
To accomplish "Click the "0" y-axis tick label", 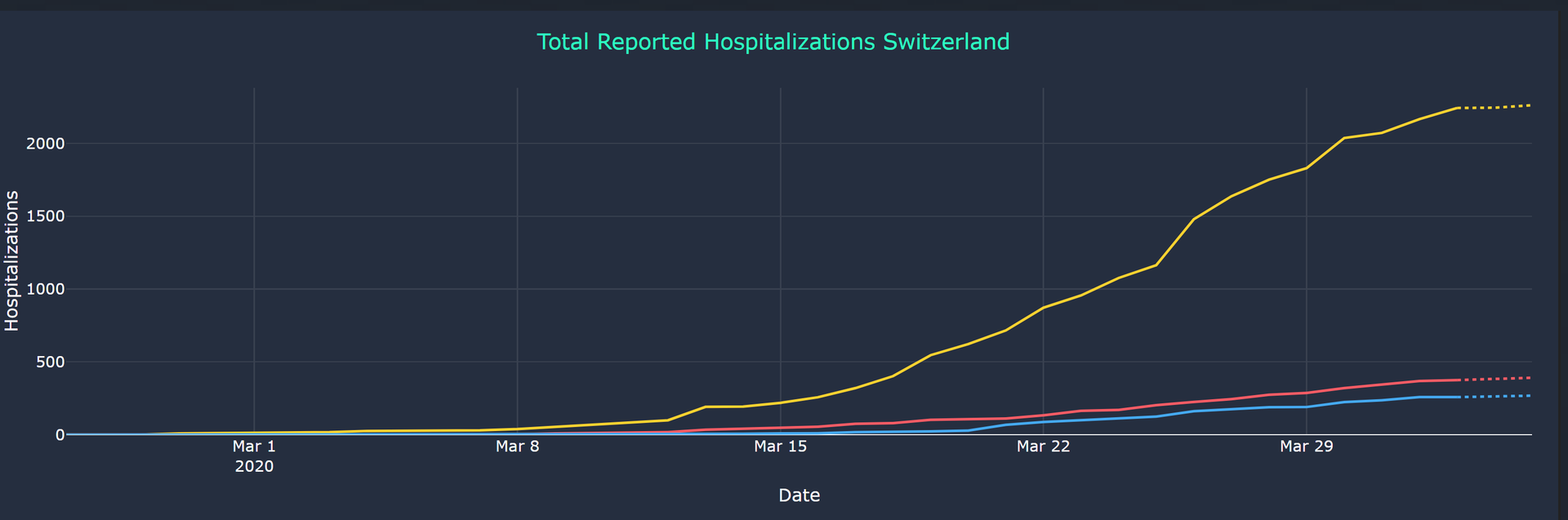I will [60, 434].
